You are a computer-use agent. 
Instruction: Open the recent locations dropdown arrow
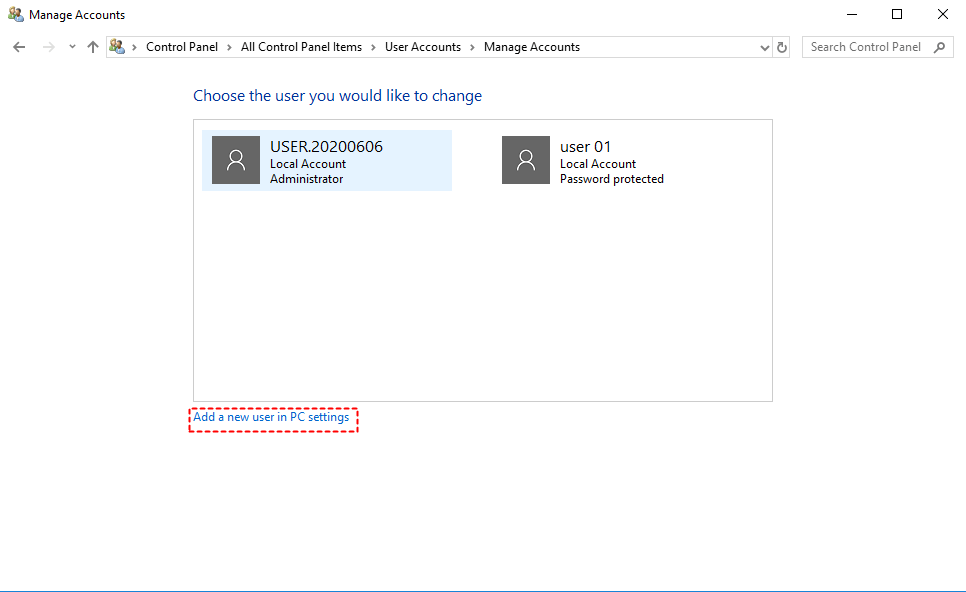point(72,47)
